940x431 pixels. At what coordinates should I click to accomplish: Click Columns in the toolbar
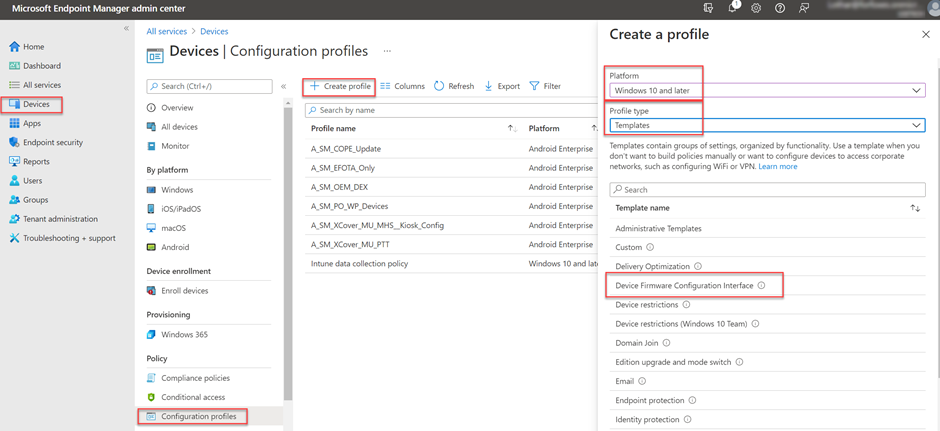(403, 86)
